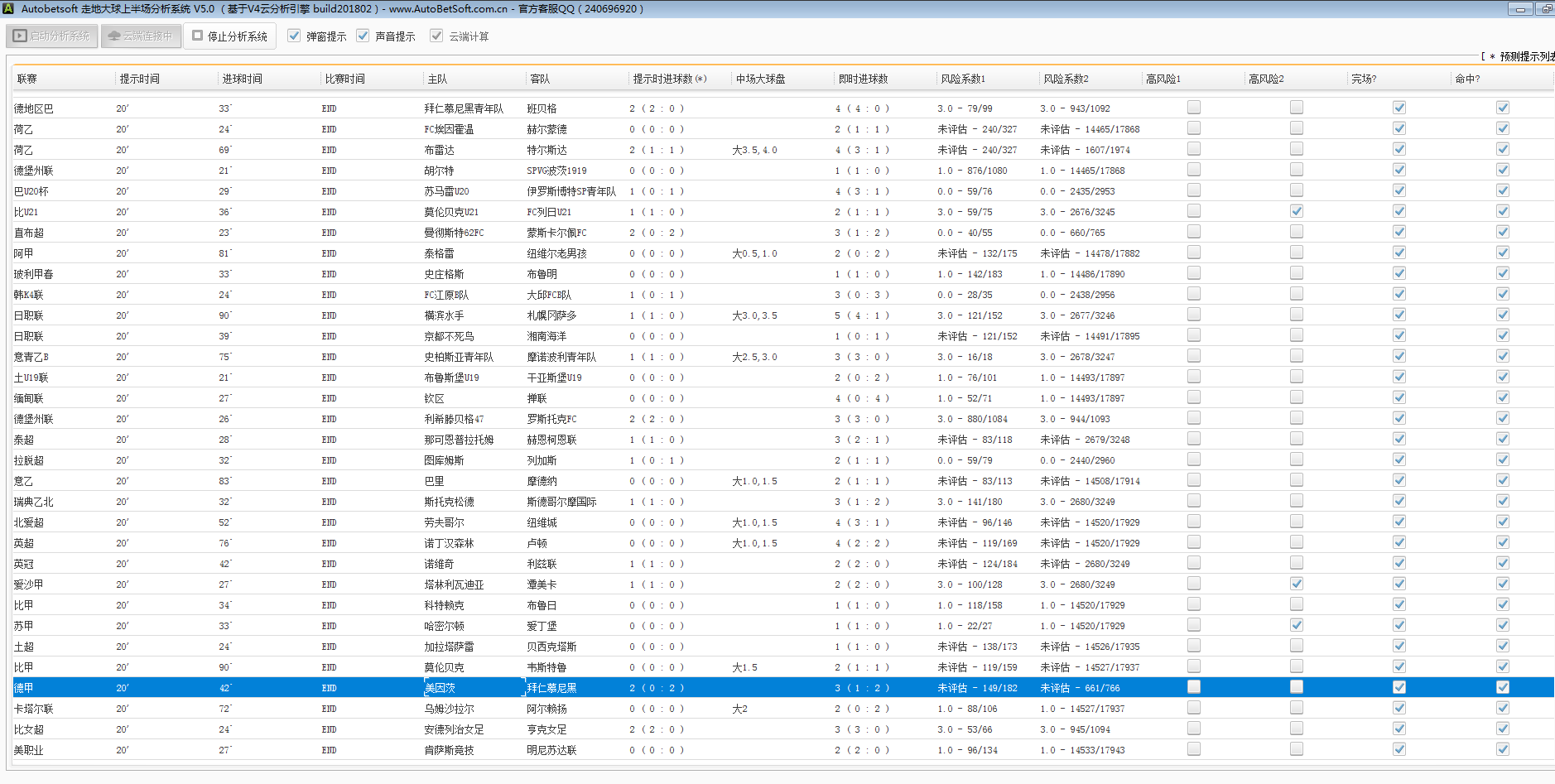Disable the 声音提示 checkbox

pos(363,36)
